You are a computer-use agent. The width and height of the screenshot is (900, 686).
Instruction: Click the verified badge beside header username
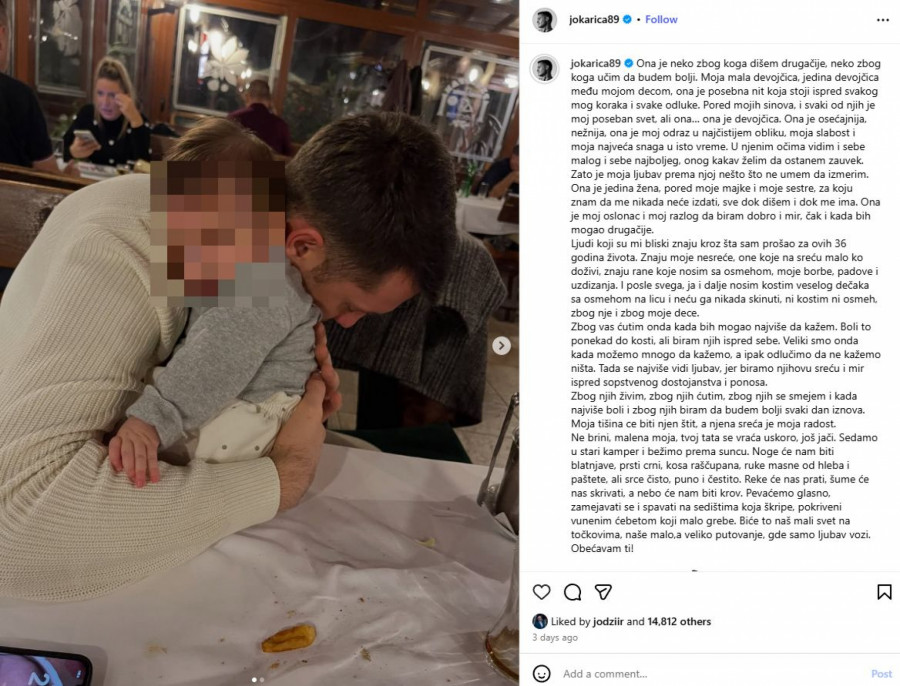pos(627,20)
